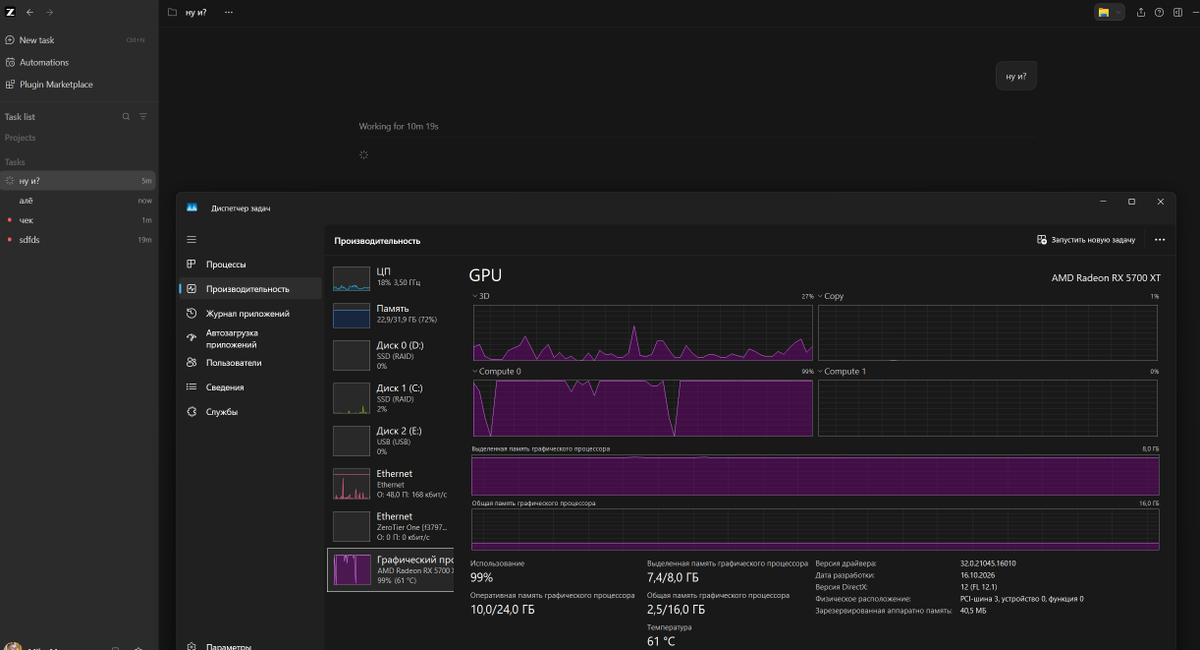Image resolution: width=1200 pixels, height=650 pixels.
Task: Select Диск 2 (E:) USB entry
Action: click(390, 441)
